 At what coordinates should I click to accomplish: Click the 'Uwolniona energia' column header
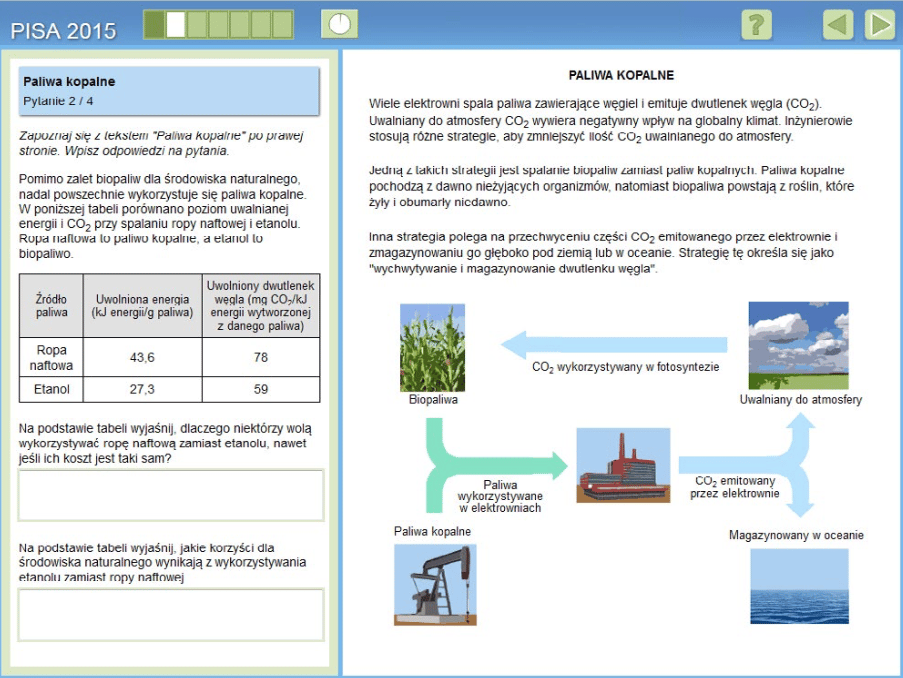pyautogui.click(x=142, y=306)
